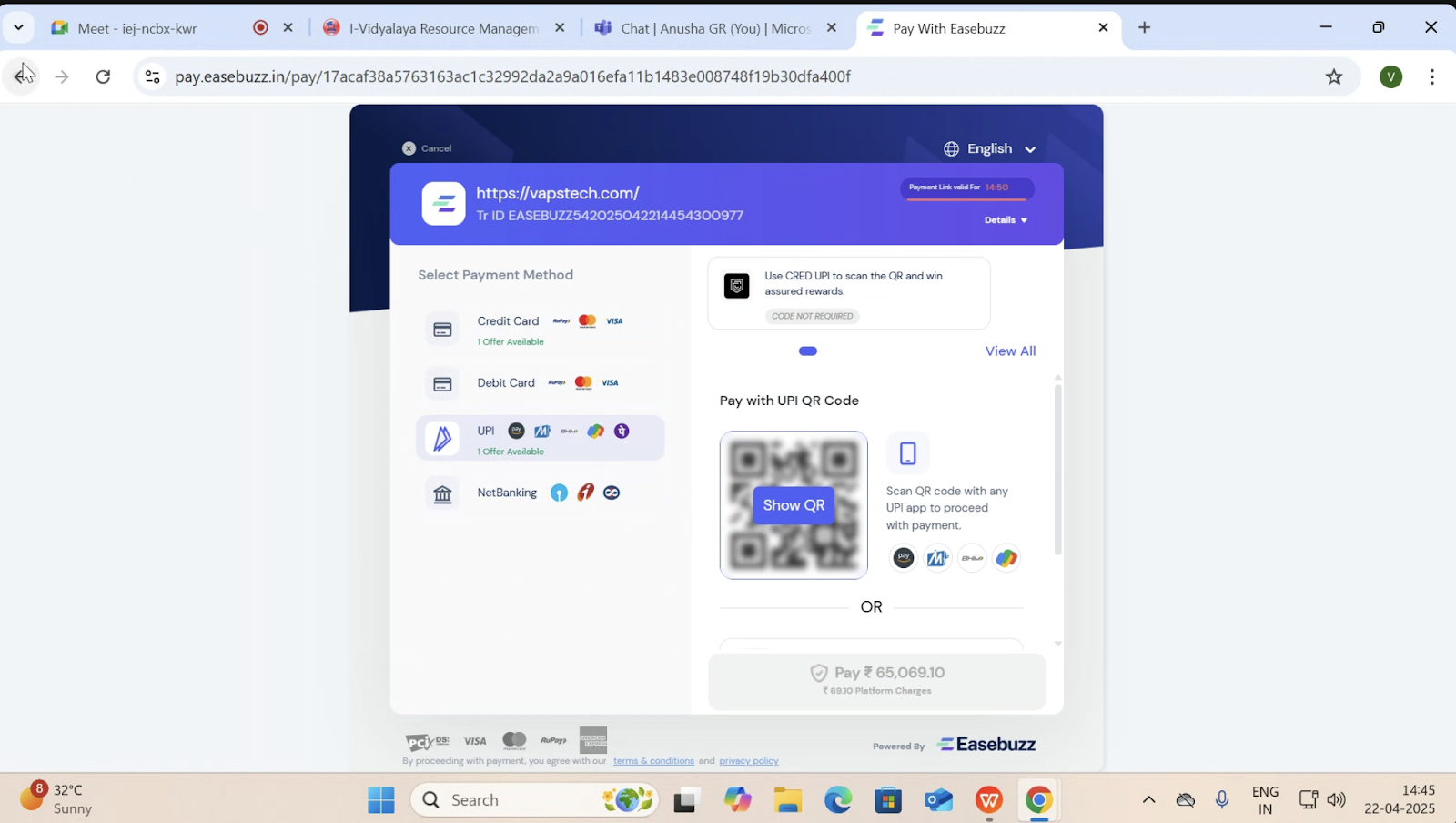The image size is (1456, 823).
Task: Select the Pay With Easebuzz tab
Action: [x=987, y=28]
